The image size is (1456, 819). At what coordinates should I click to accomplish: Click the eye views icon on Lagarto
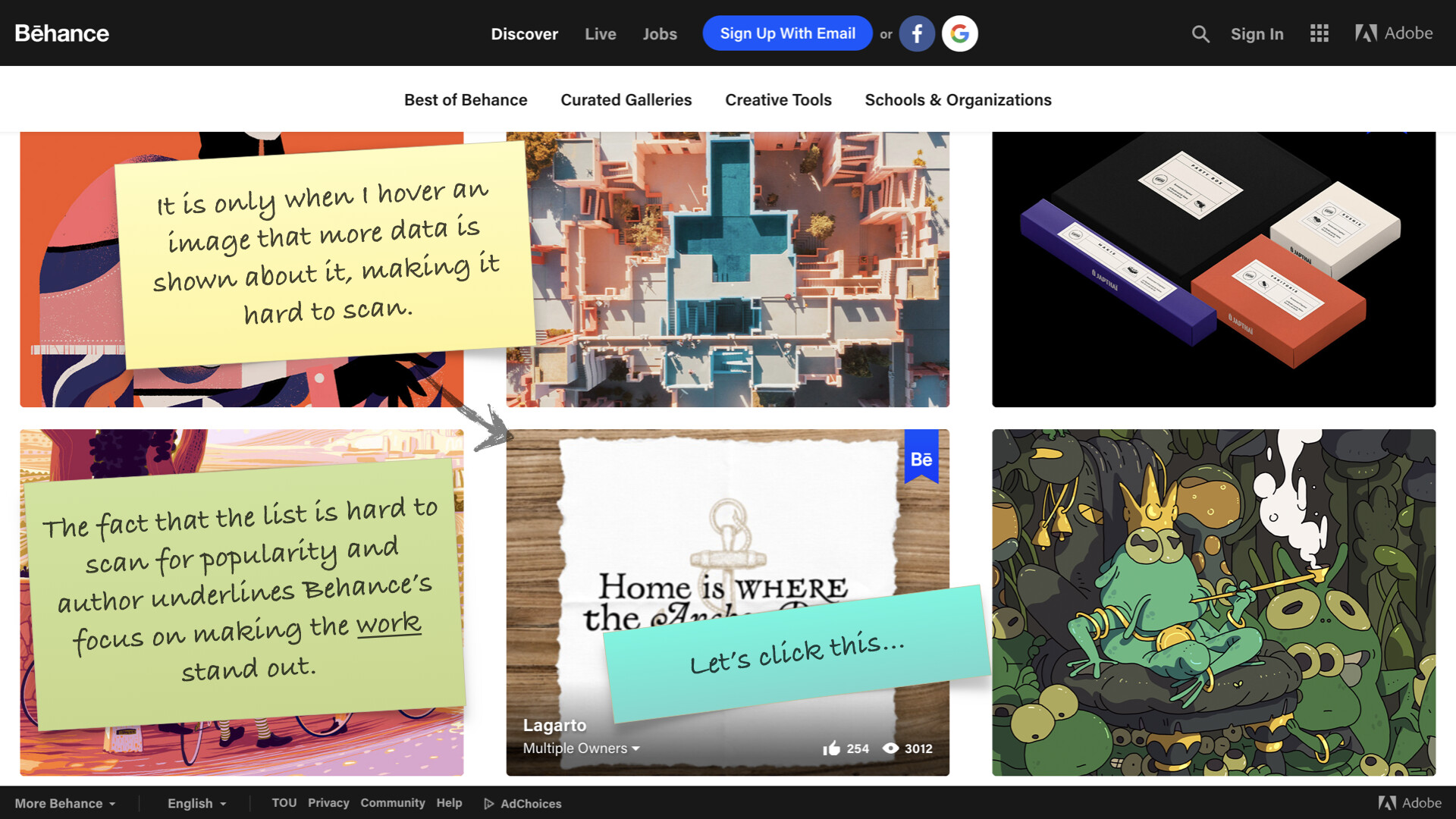[x=891, y=748]
